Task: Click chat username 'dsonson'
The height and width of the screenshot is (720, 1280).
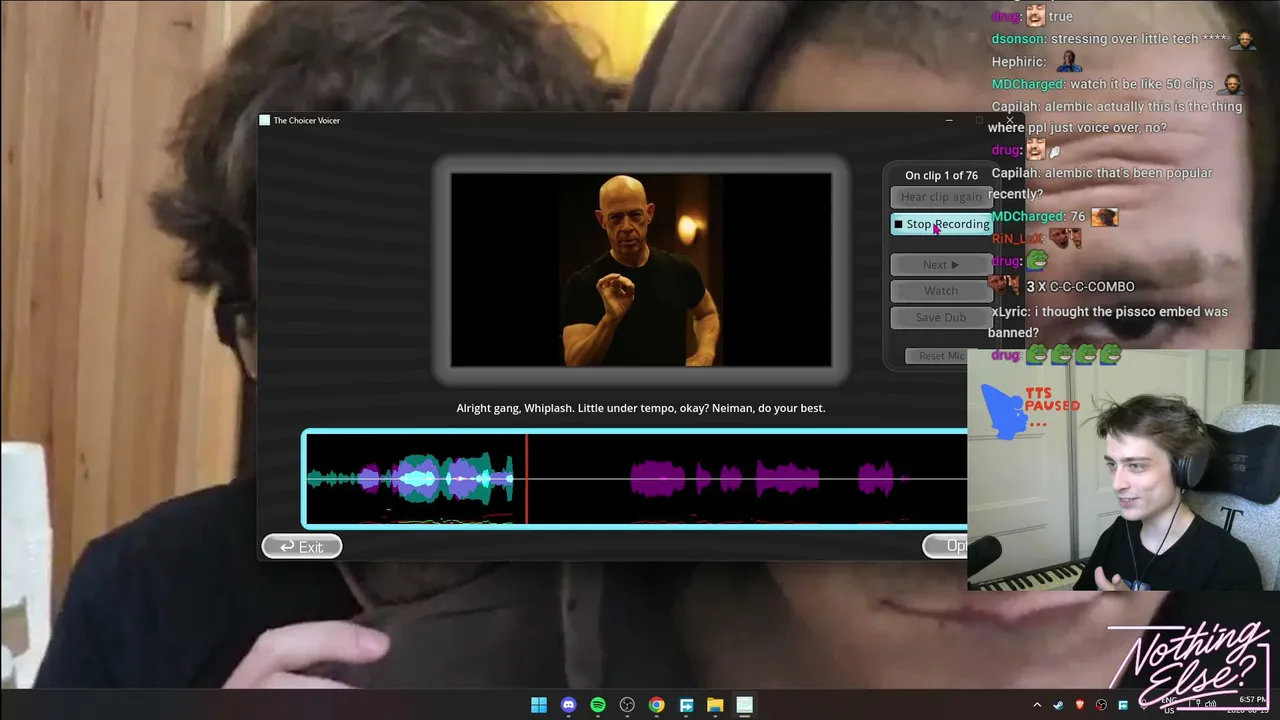Action: click(x=1018, y=39)
